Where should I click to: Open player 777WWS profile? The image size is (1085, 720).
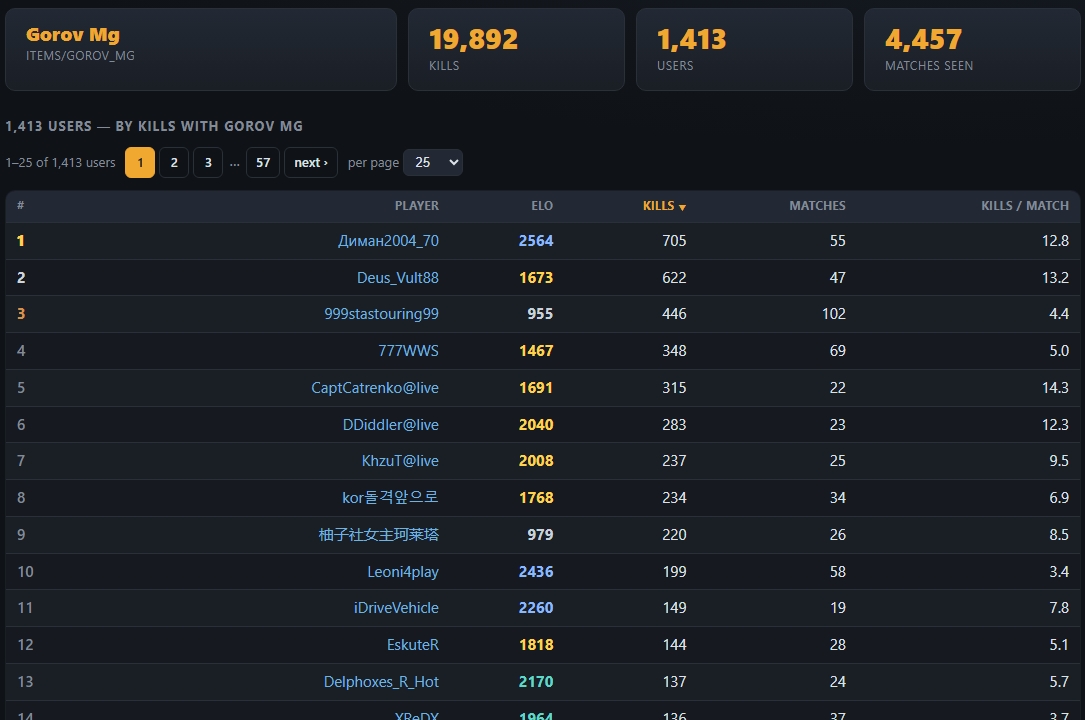[x=408, y=351]
